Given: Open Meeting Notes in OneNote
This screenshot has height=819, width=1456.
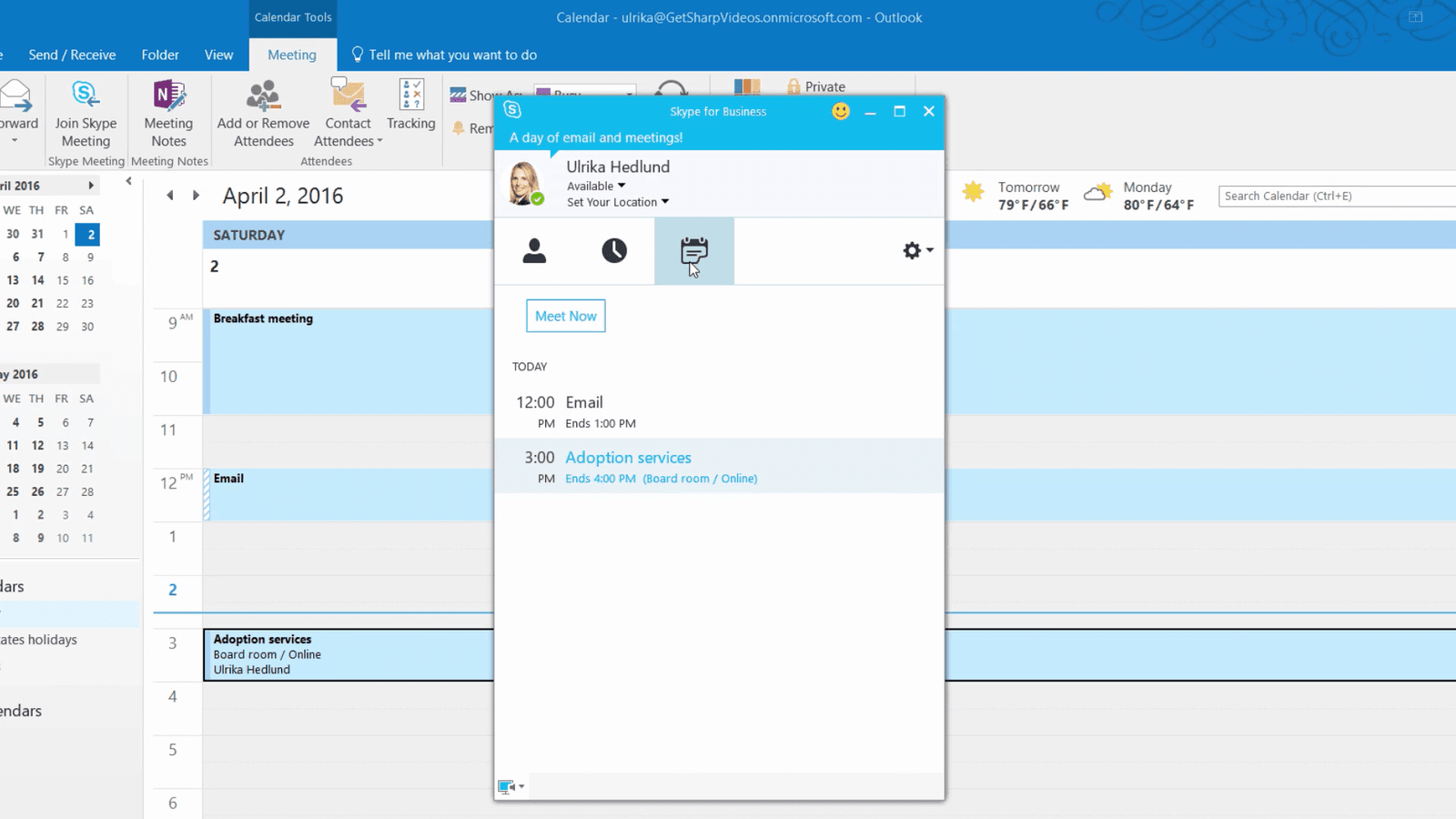Looking at the screenshot, I should (x=168, y=114).
